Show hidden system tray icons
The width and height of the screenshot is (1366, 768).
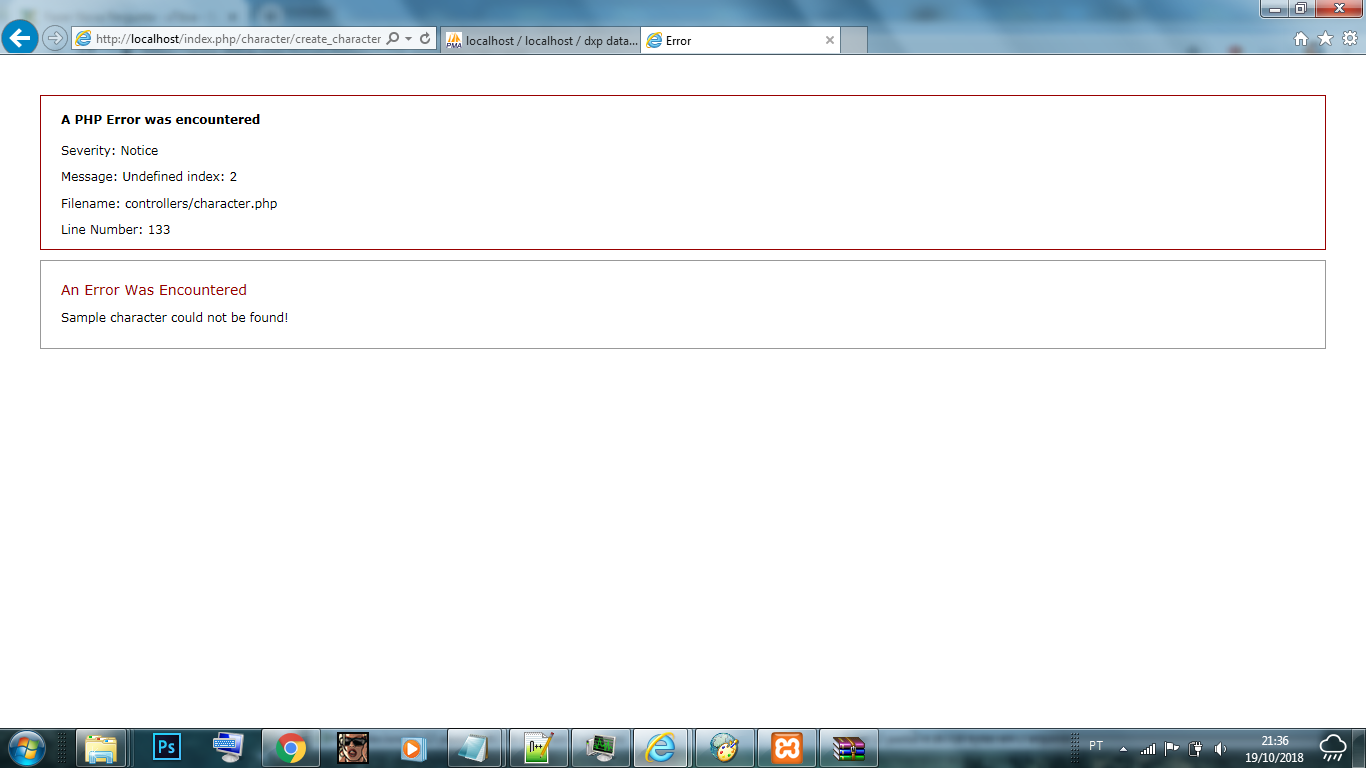coord(1123,748)
